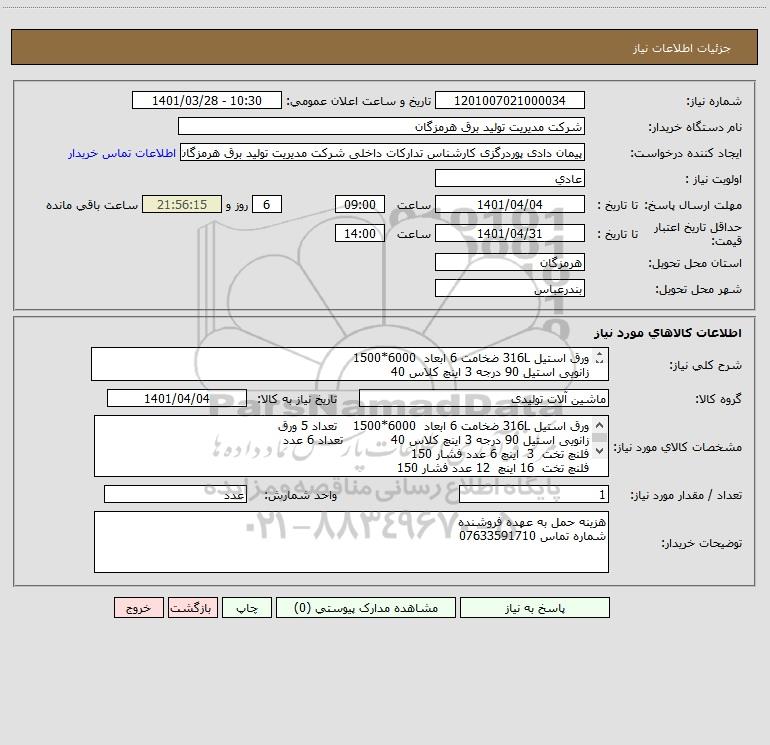Image resolution: width=770 pixels, height=745 pixels.
Task: Select row فلنج تخت 3 اینچ 6 عدد
Action: [500, 454]
